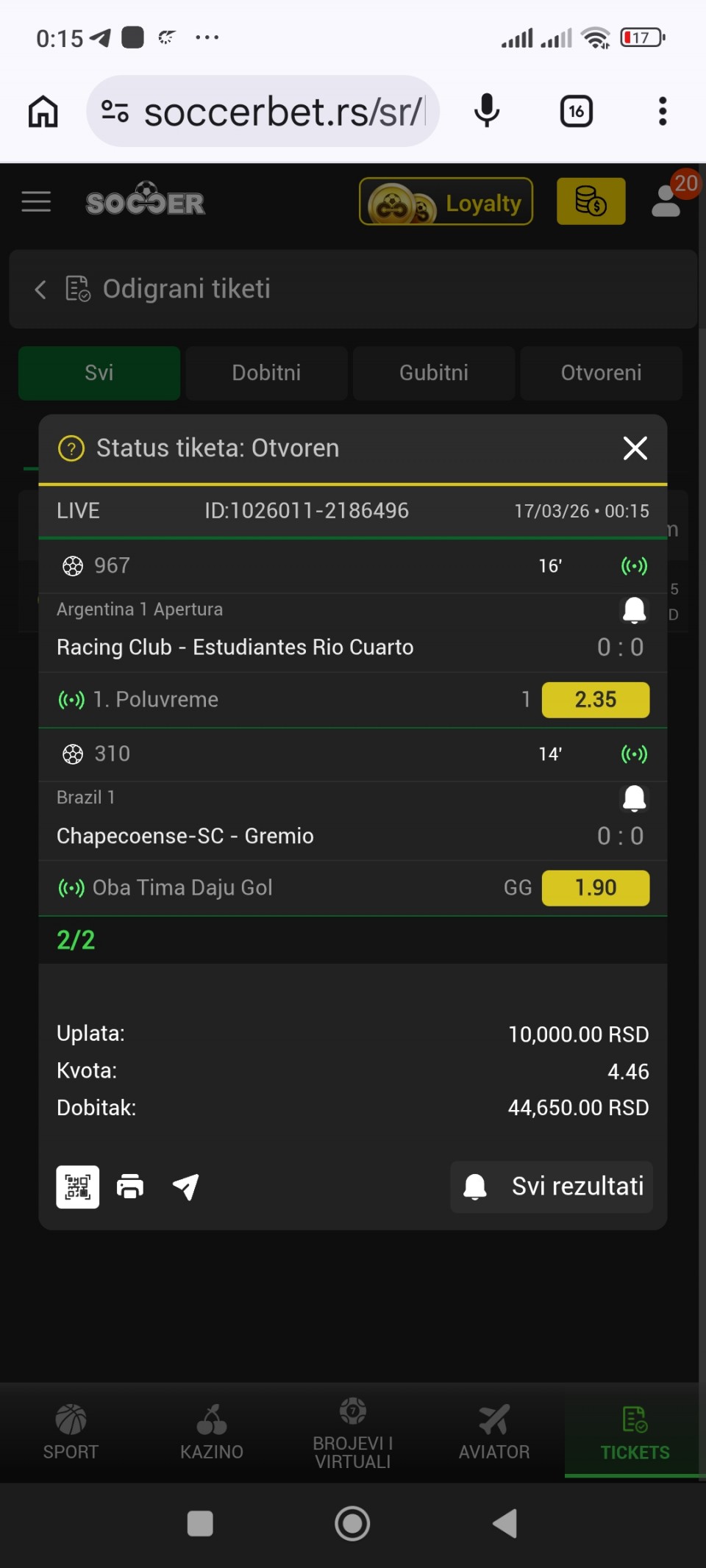This screenshot has height=1568, width=706.
Task: Toggle notification bell for Chapecoense-SC match
Action: (x=634, y=798)
